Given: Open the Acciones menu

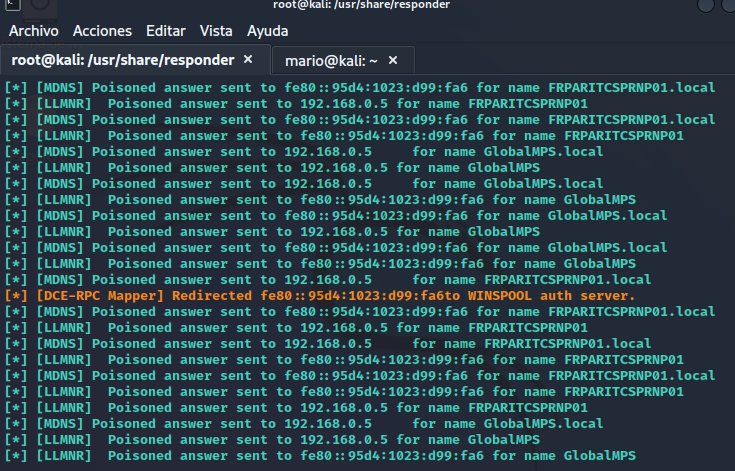Looking at the screenshot, I should point(102,31).
